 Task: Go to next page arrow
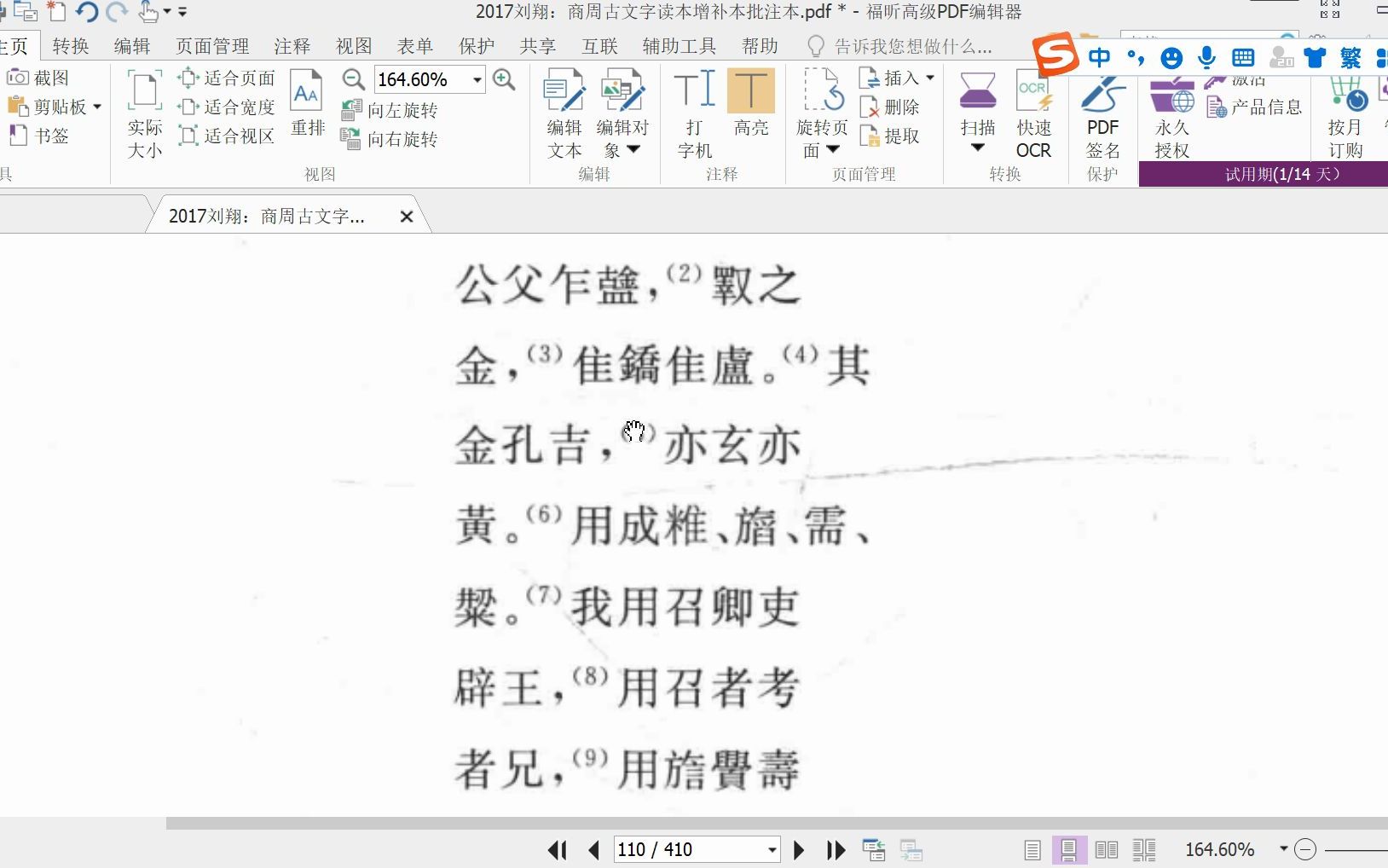click(799, 850)
